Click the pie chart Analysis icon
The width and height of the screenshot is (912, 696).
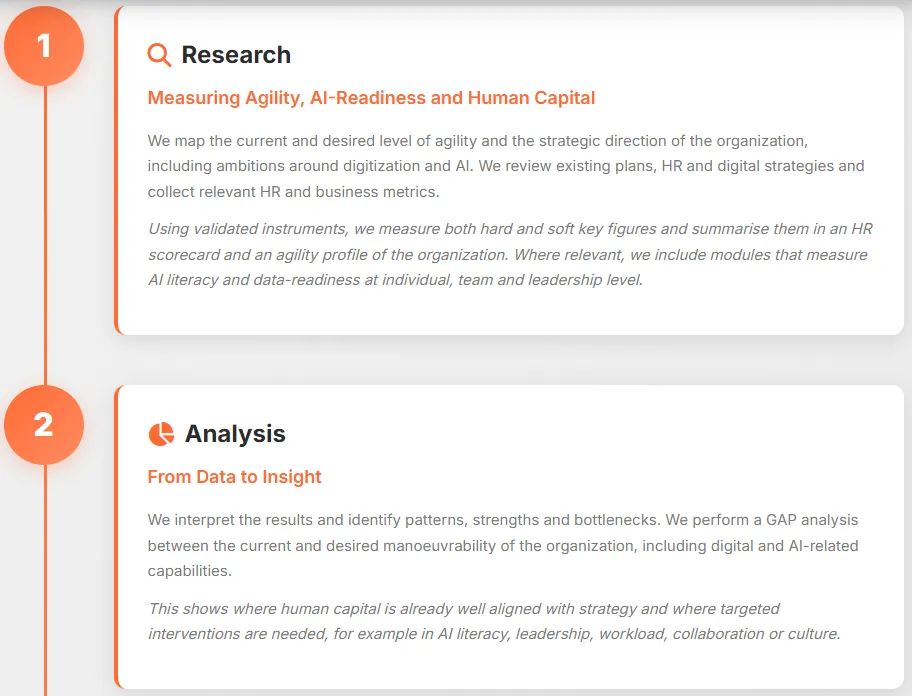tap(161, 434)
